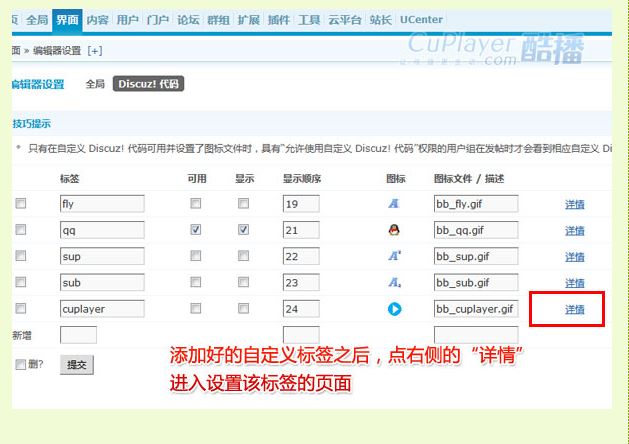
Task: Enable 可用 for the cuplayer tag
Action: pyautogui.click(x=196, y=308)
